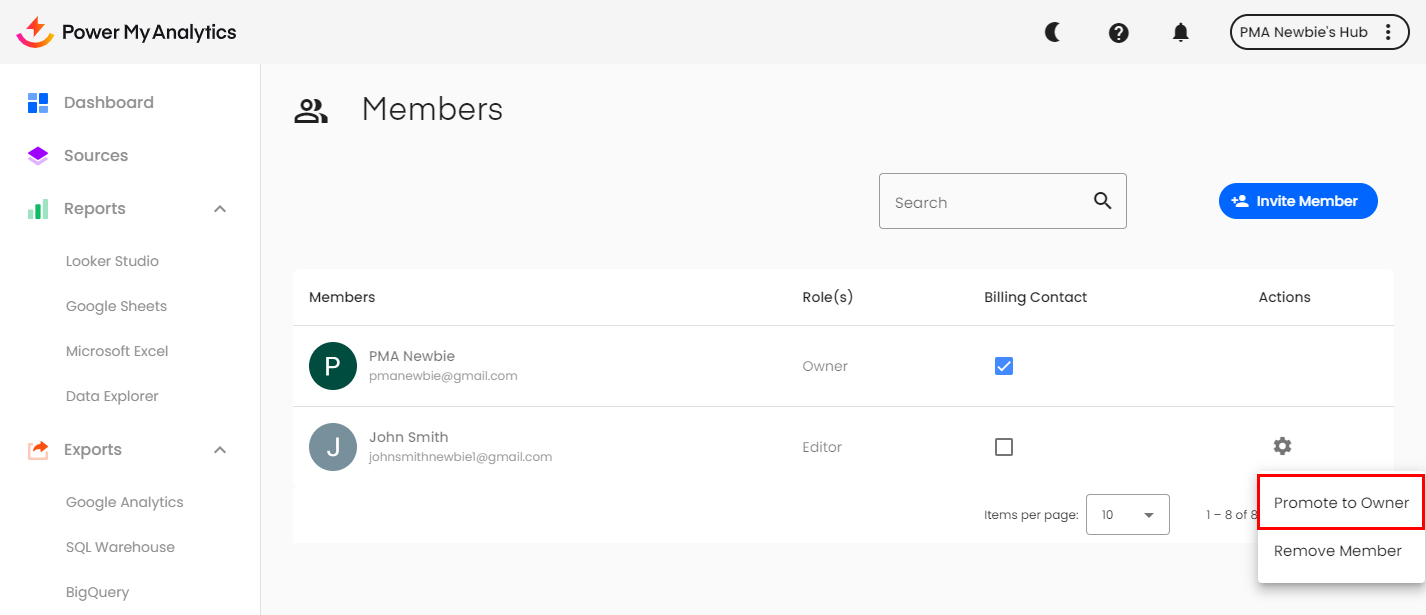Open the help question mark icon
Viewport: 1426px width, 615px height.
pyautogui.click(x=1119, y=32)
